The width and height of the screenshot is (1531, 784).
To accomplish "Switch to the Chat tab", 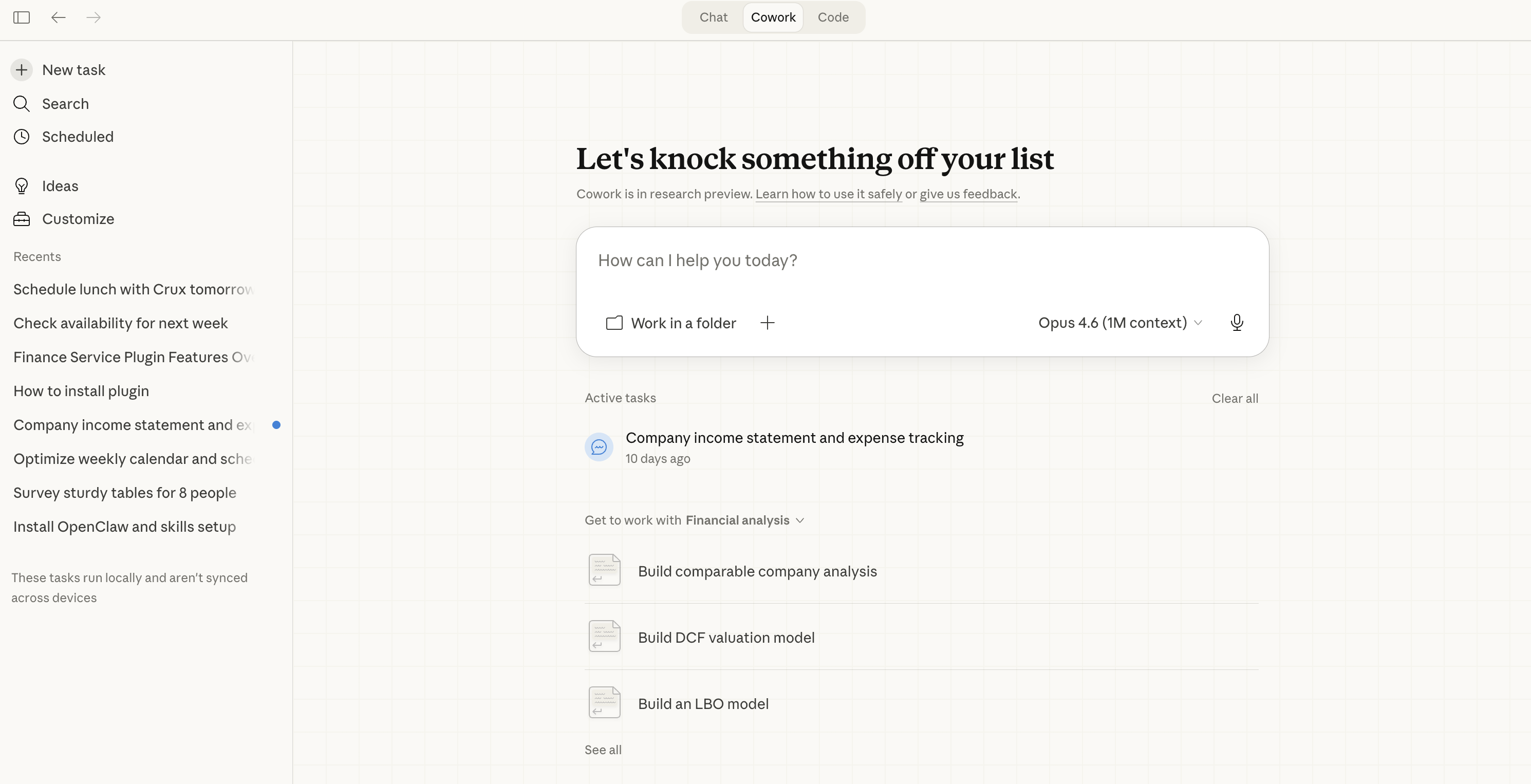I will pyautogui.click(x=713, y=17).
